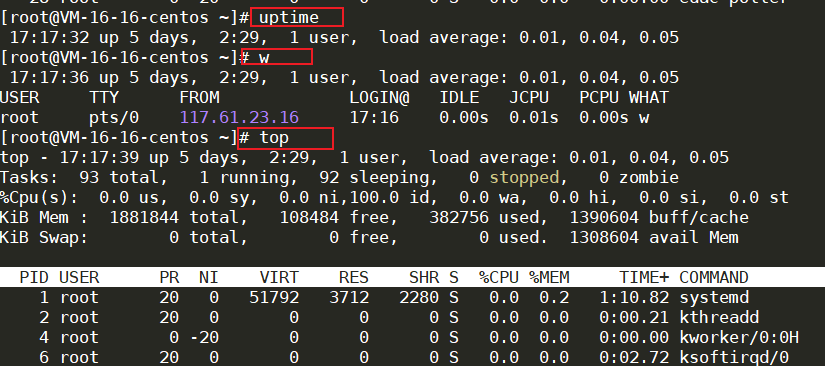This screenshot has height=366, width=825.
Task: Select the systemd RES value 3712
Action: pos(349,298)
